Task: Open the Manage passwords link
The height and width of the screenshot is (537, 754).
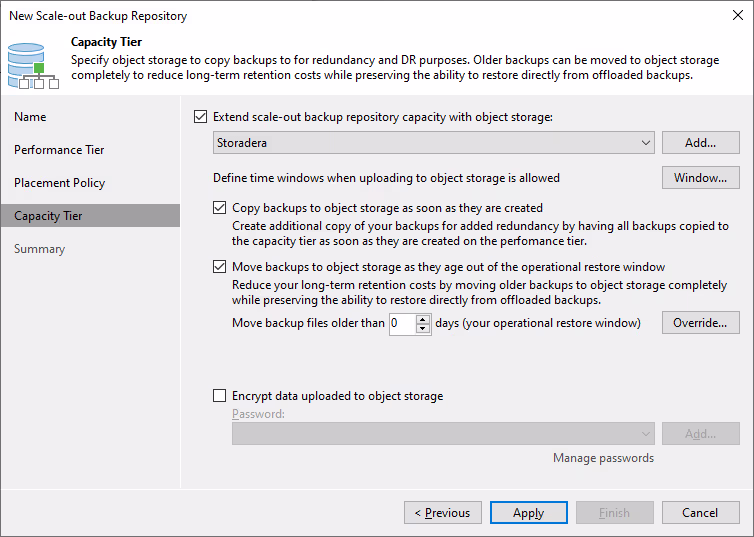Action: click(x=603, y=458)
